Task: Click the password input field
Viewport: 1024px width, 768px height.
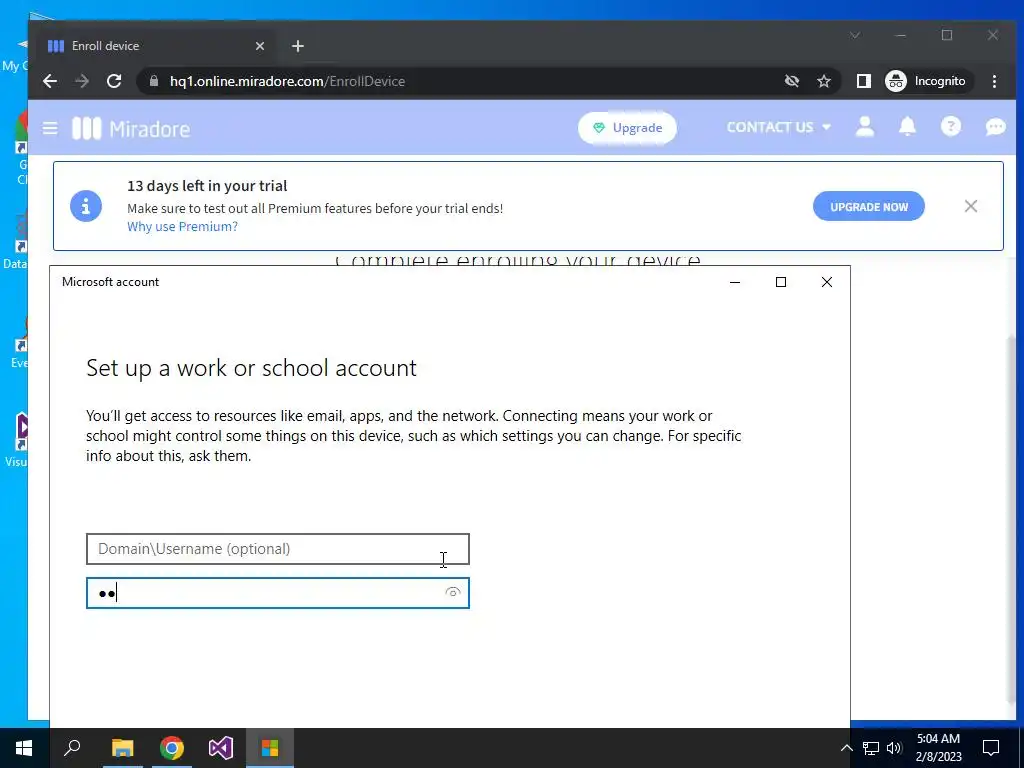Action: pyautogui.click(x=278, y=593)
